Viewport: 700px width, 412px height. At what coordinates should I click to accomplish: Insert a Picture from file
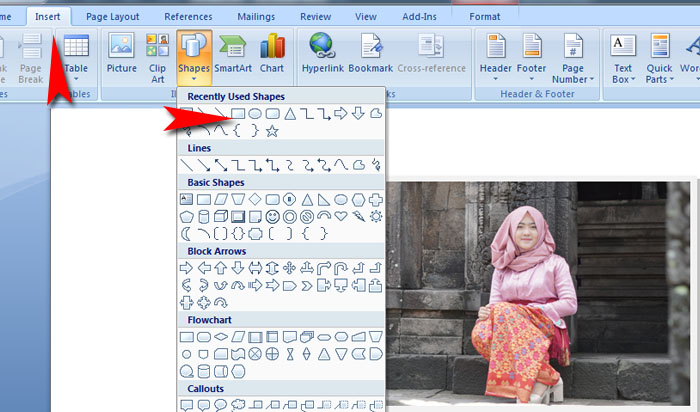coord(121,54)
